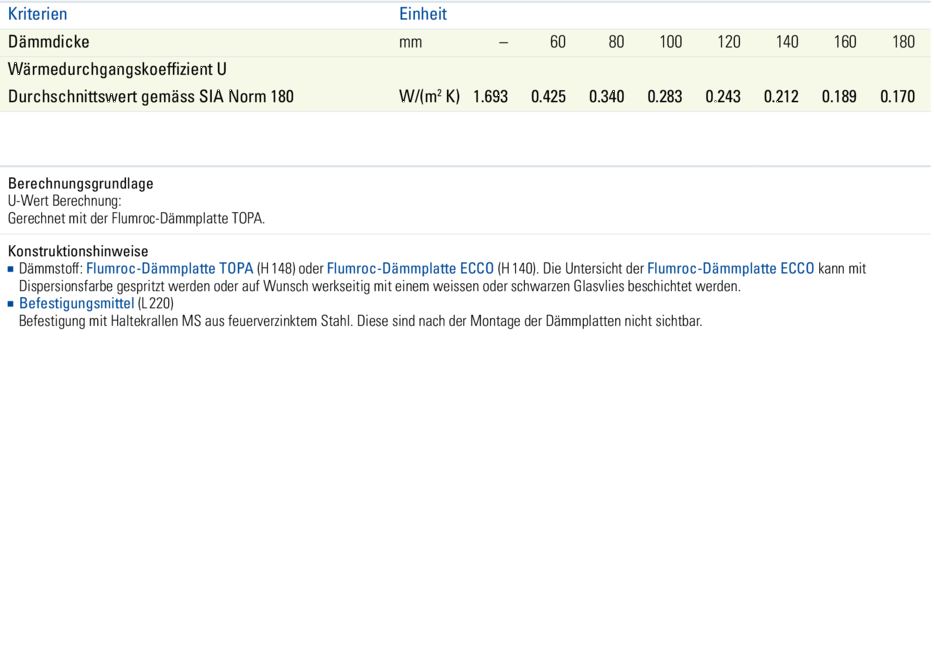Open the Flumroc-Dämmplatte TOPA link
The height and width of the screenshot is (670, 934).
[169, 269]
